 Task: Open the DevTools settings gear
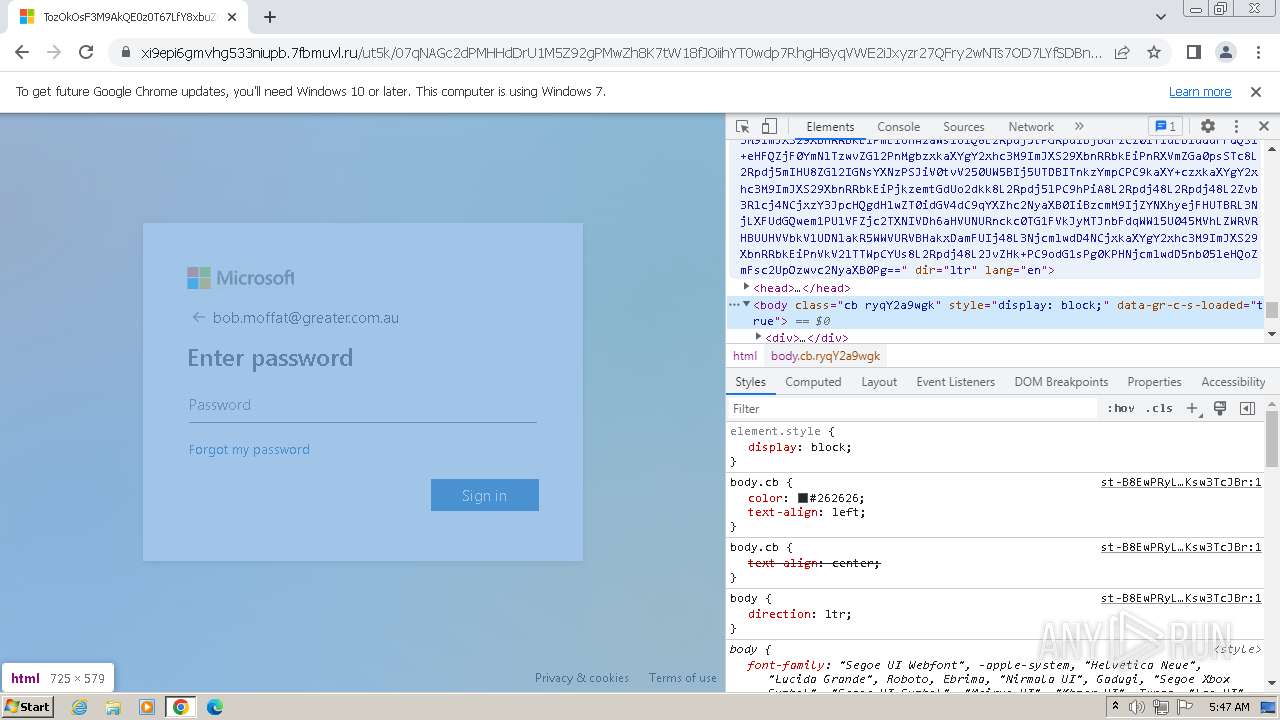click(x=1208, y=127)
